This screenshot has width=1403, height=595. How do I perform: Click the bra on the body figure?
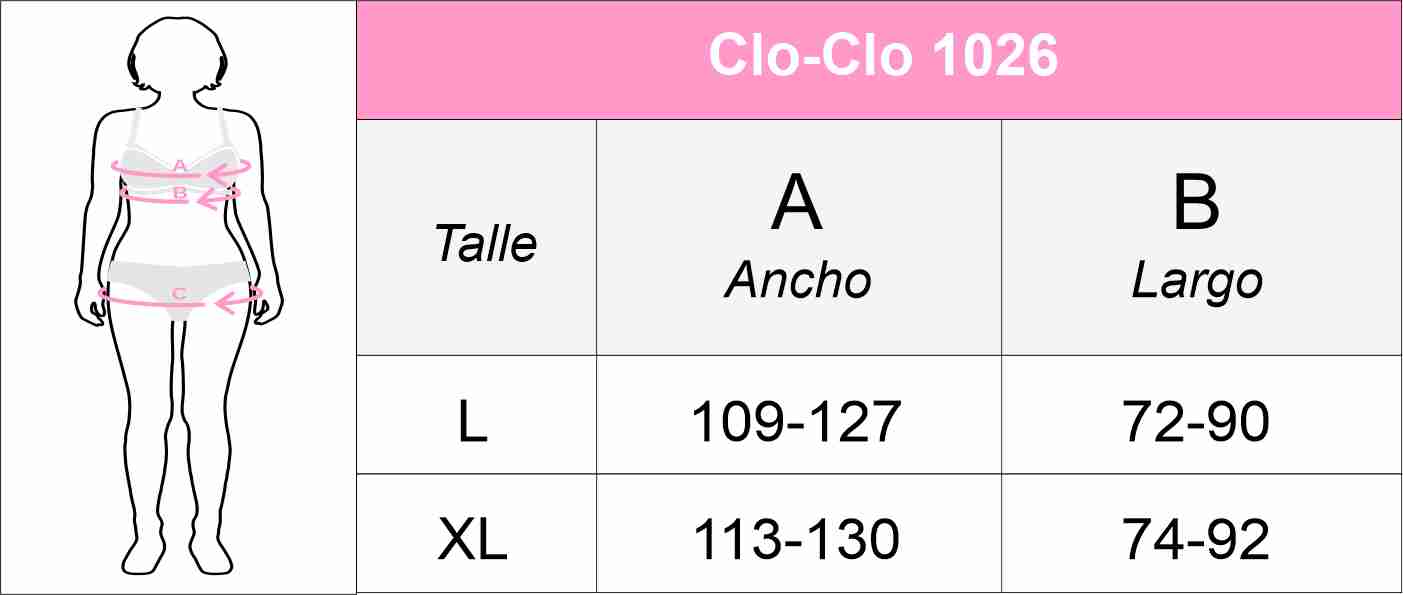click(150, 158)
